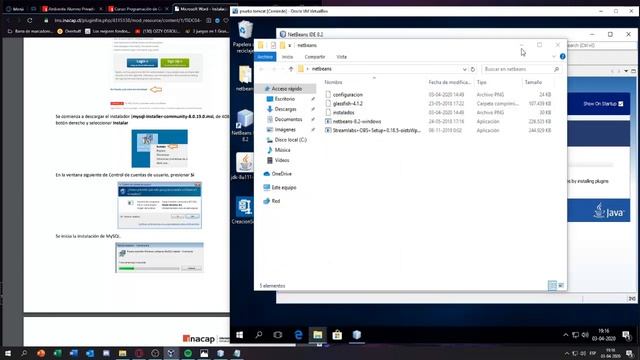640x360 pixels.
Task: Select the netbeans-8.2-windows file
Action: [357, 121]
